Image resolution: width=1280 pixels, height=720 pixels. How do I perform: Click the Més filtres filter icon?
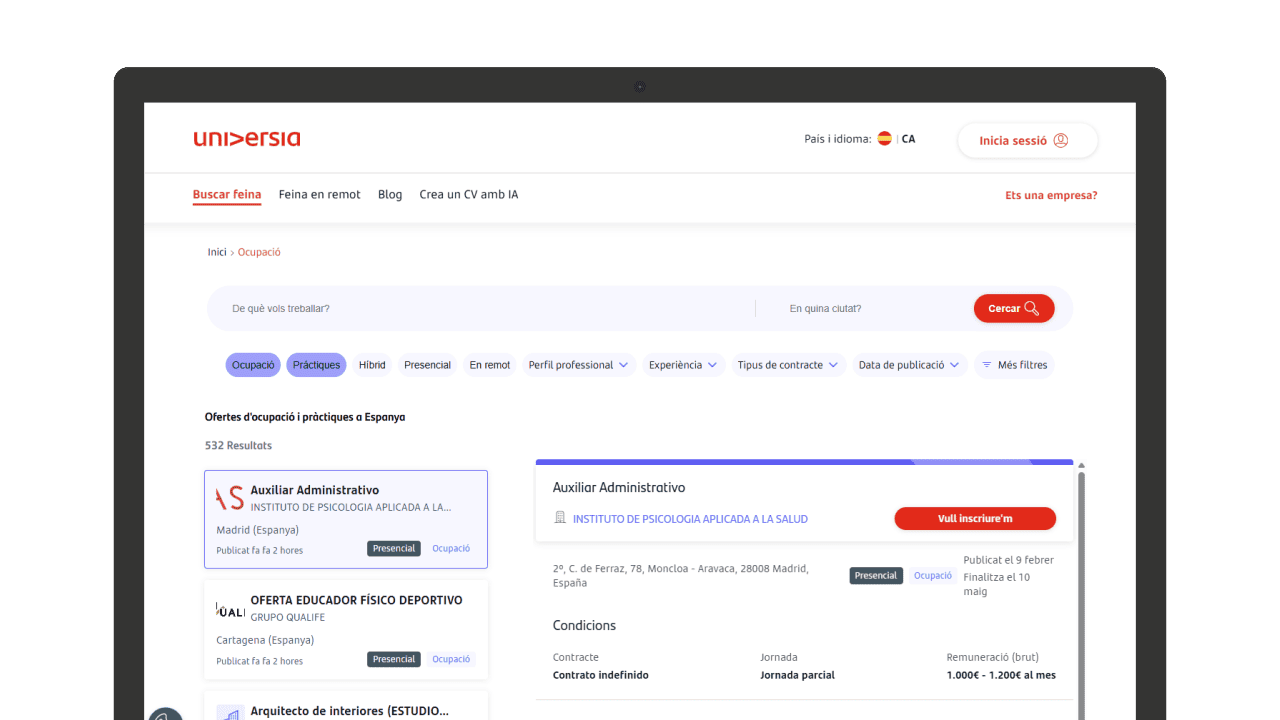tap(986, 365)
